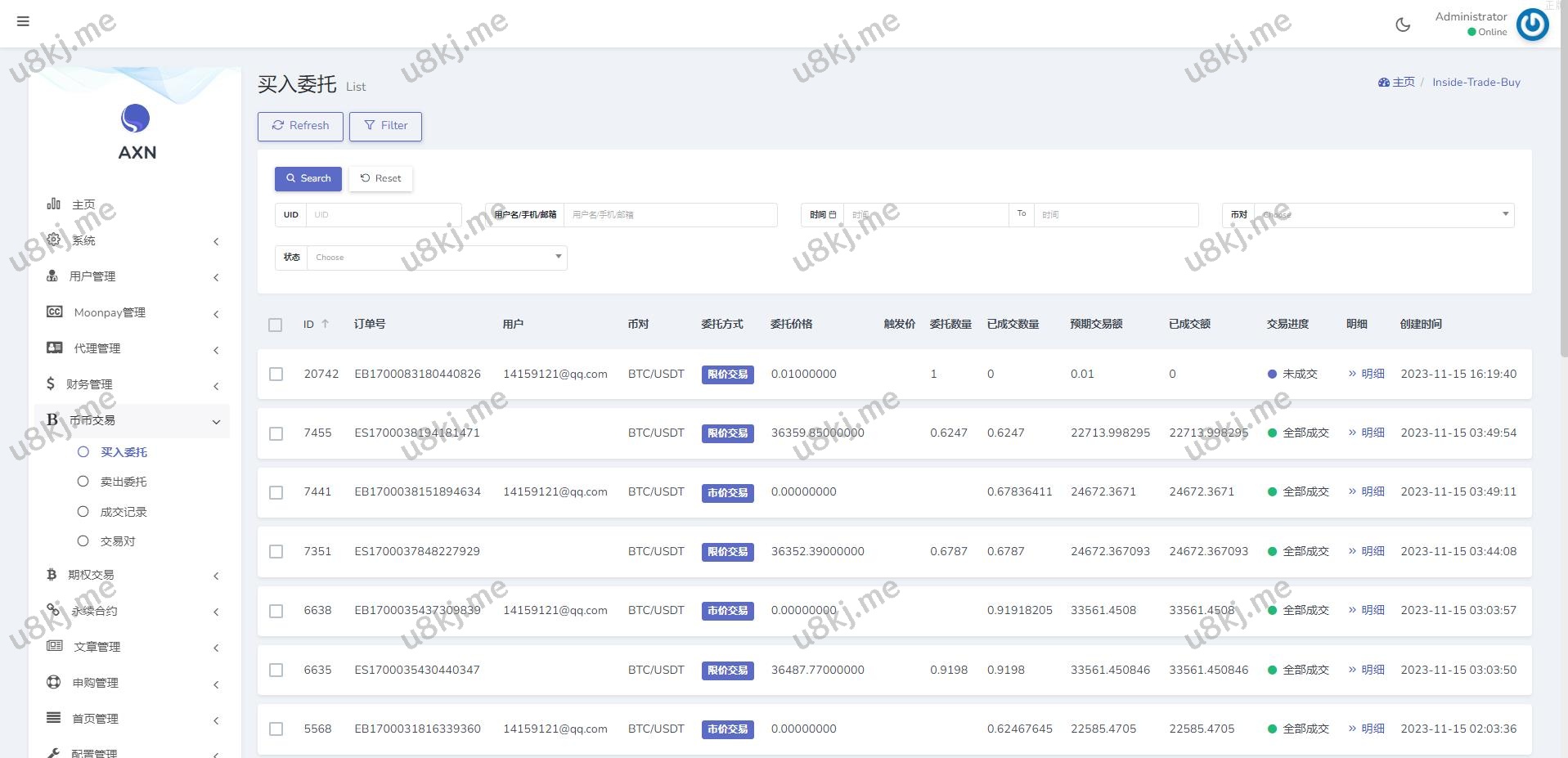
Task: Open 卖出委托 in the sidebar
Action: 123,482
